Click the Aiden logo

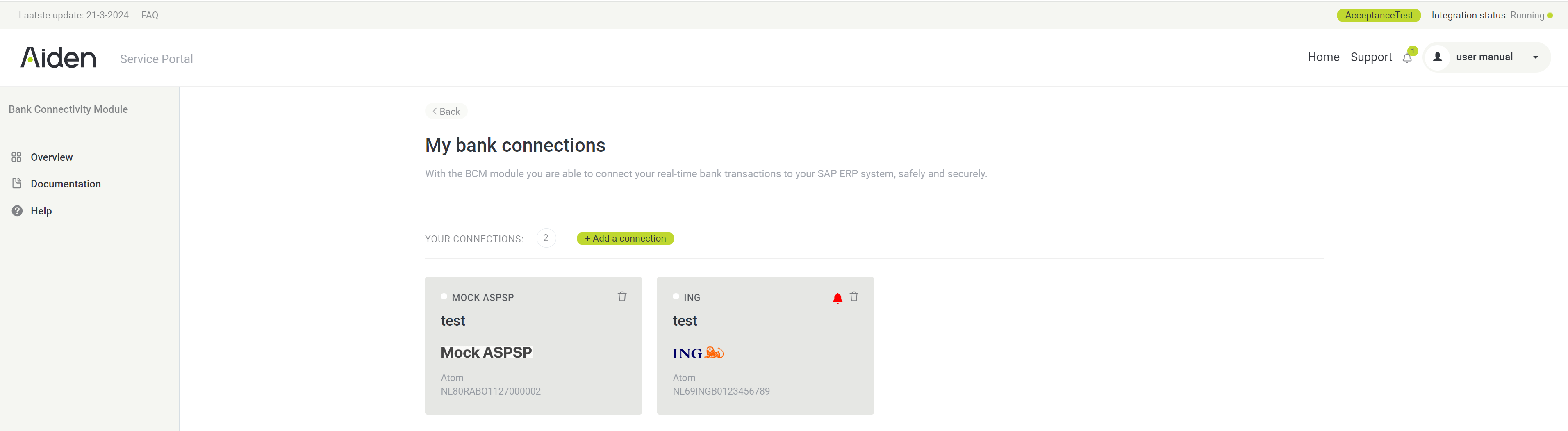tap(59, 58)
